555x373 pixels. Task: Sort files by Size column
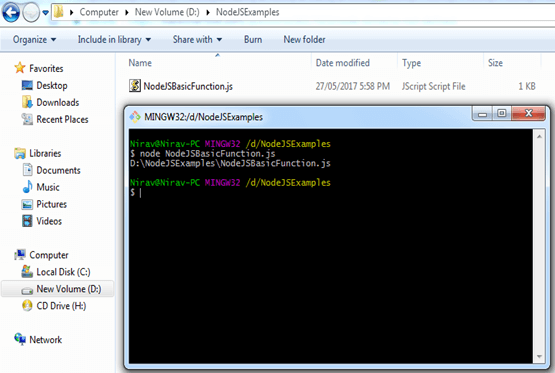(495, 63)
